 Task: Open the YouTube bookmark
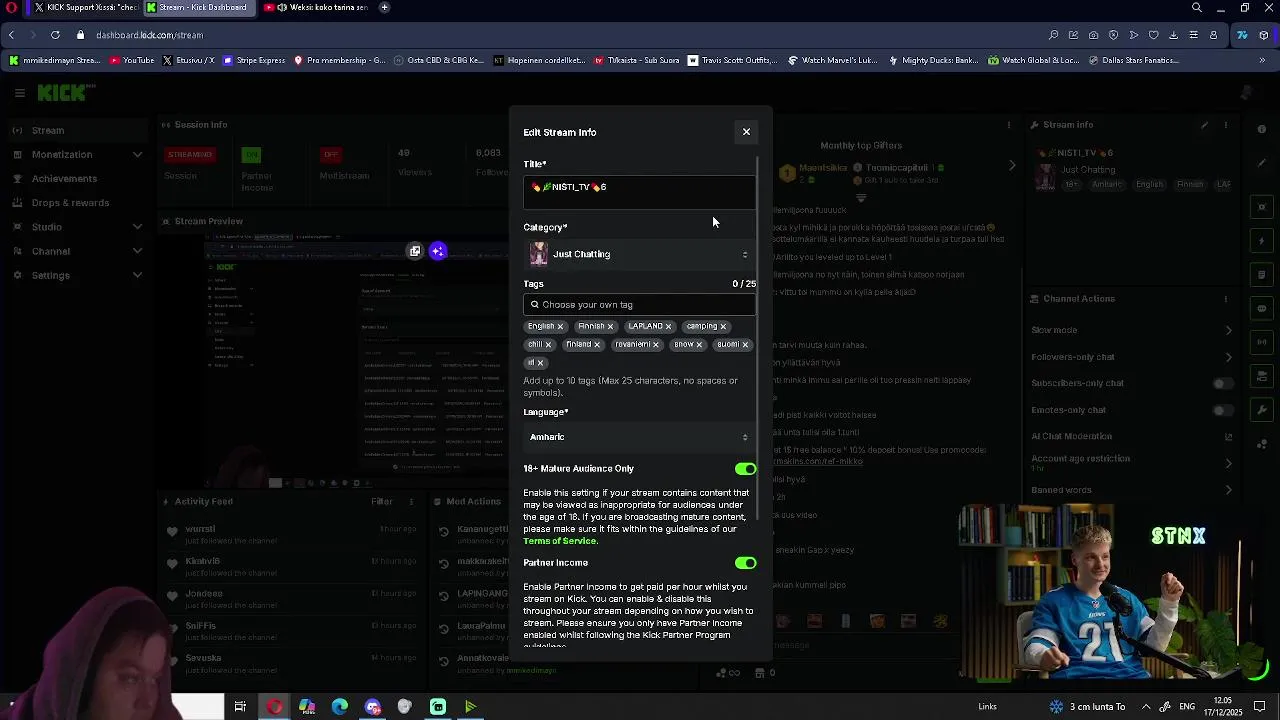(132, 60)
